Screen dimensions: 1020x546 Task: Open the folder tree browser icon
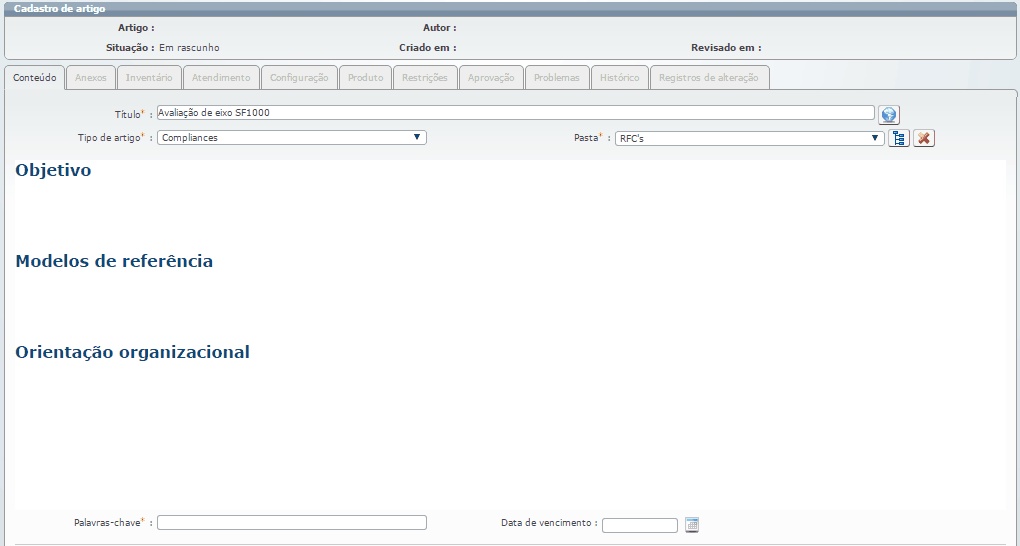coord(899,138)
